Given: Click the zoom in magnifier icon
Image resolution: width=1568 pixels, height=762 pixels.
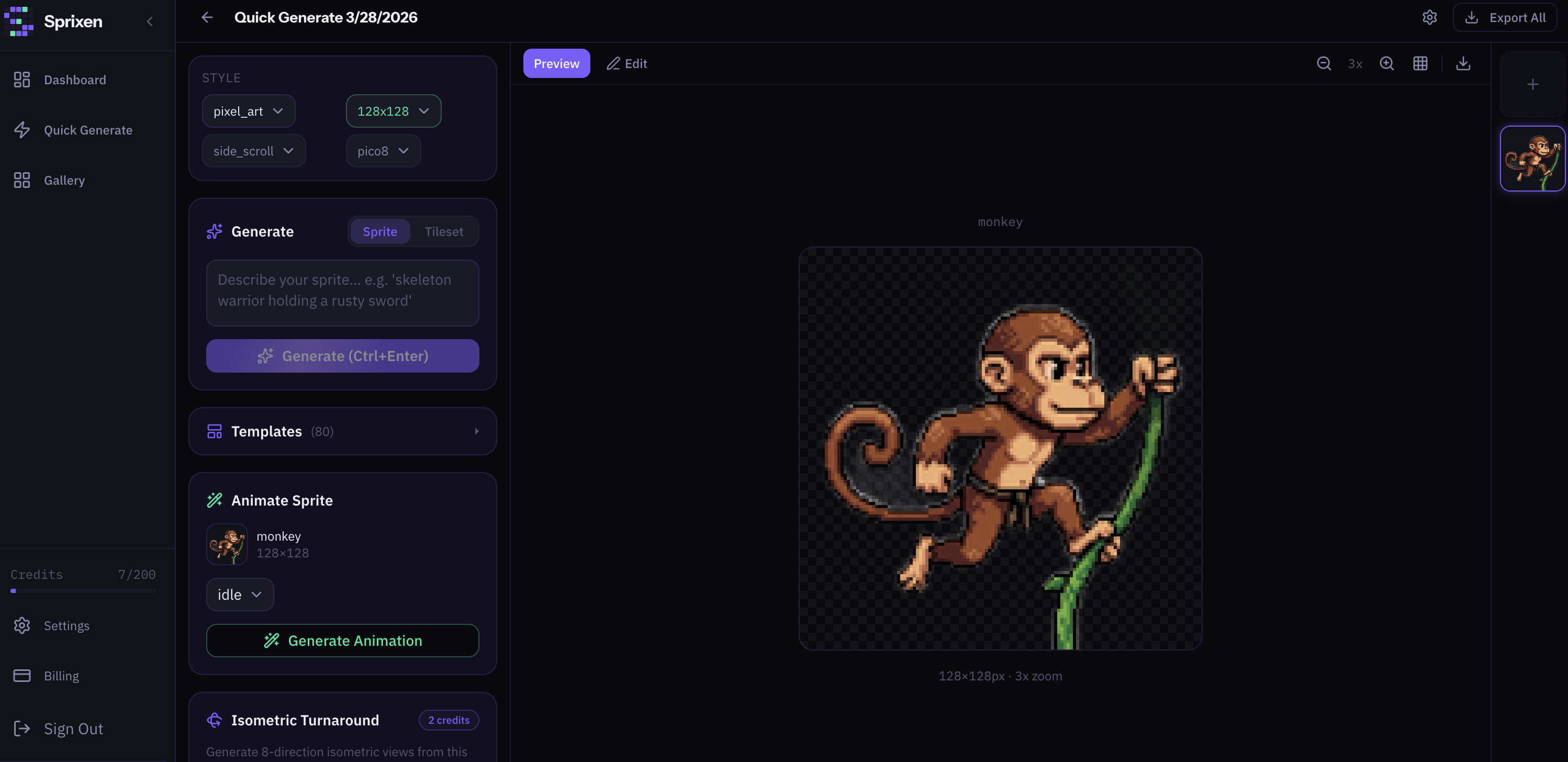Looking at the screenshot, I should 1386,63.
